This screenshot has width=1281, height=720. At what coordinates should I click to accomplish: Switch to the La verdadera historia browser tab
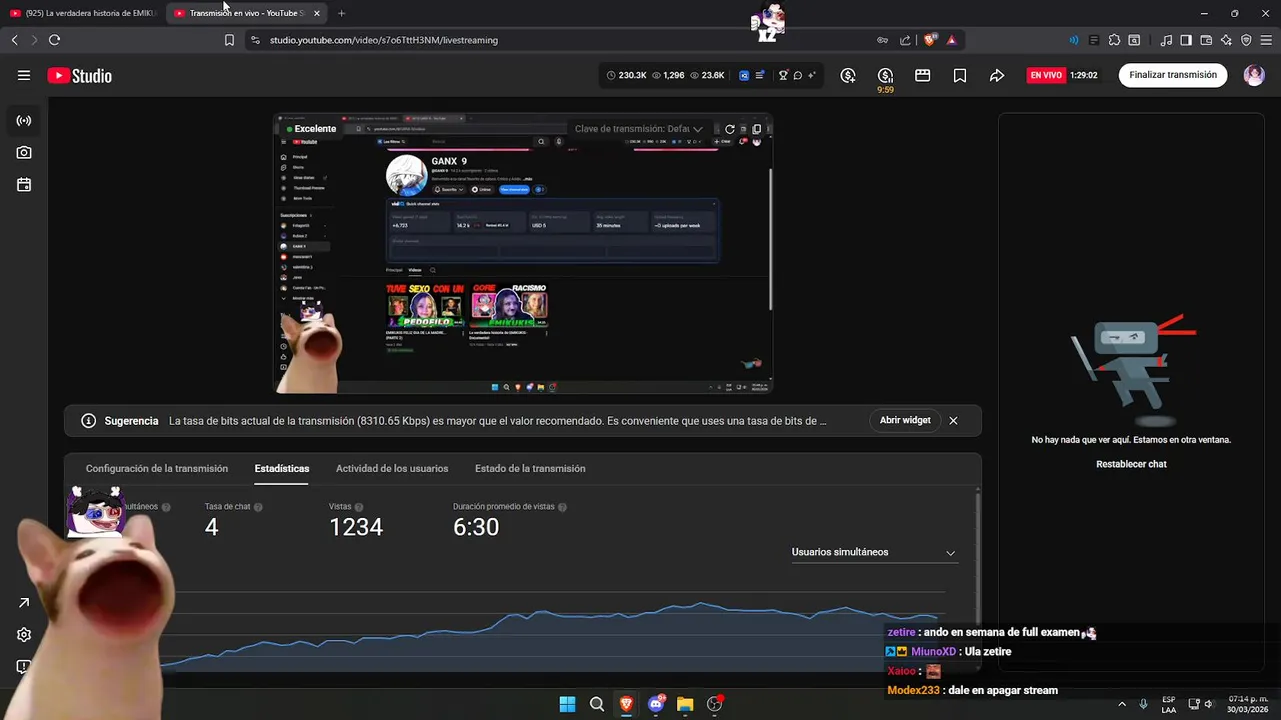click(x=83, y=13)
